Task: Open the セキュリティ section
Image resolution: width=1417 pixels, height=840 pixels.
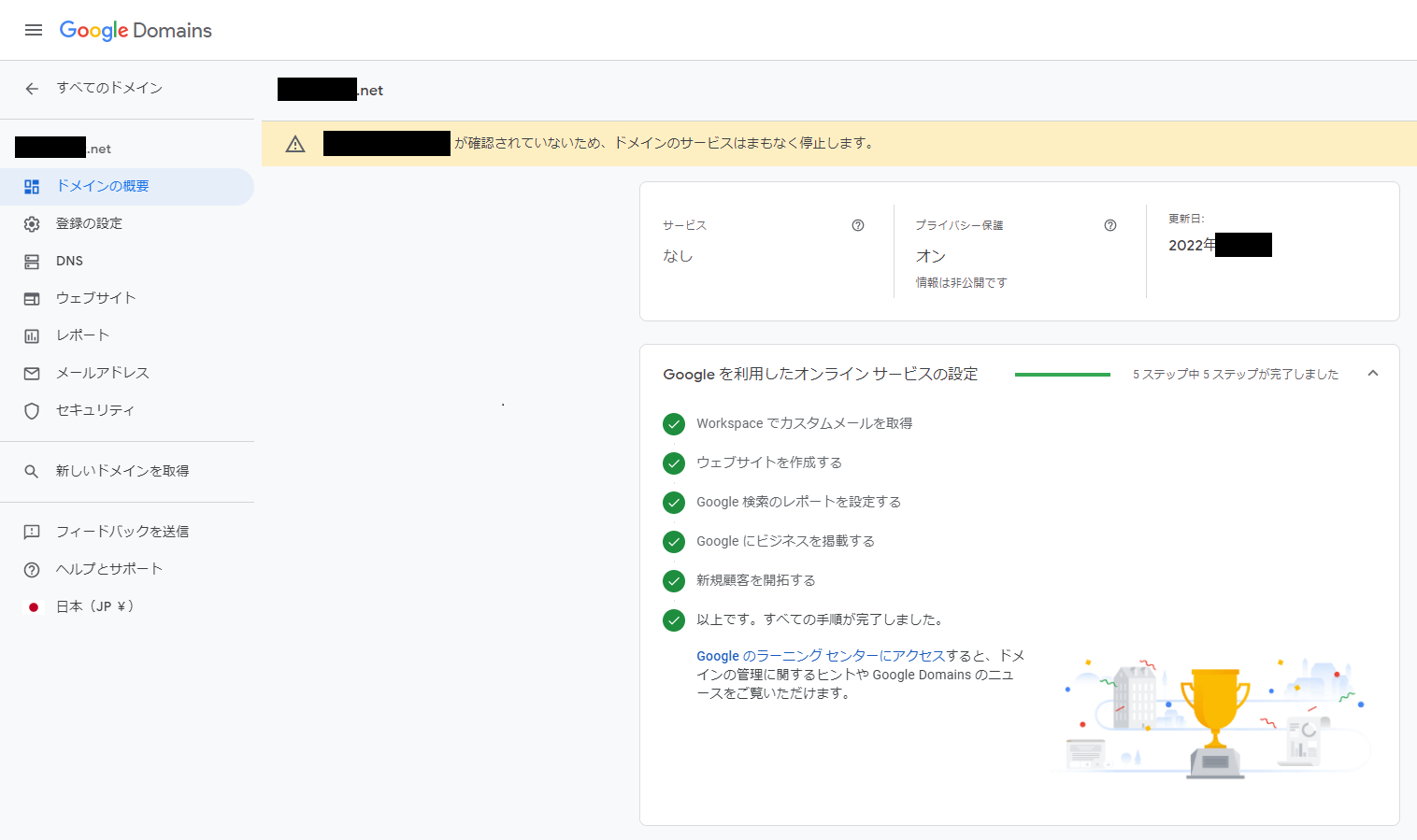Action: pos(95,409)
